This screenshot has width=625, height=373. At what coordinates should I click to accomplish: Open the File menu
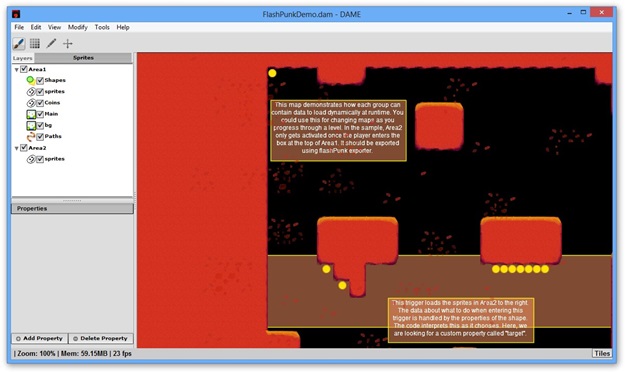click(19, 27)
